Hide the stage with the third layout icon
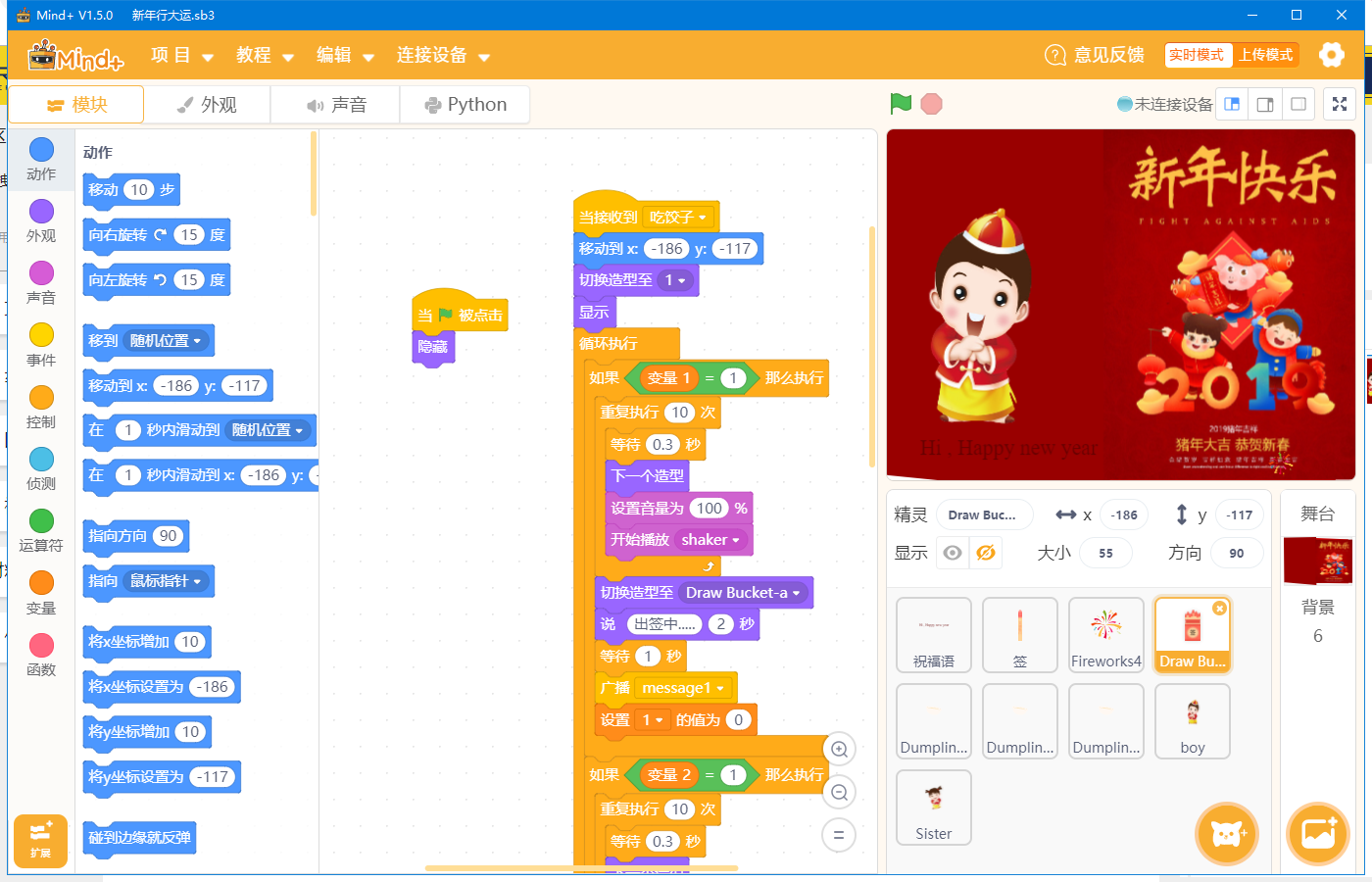 1298,104
